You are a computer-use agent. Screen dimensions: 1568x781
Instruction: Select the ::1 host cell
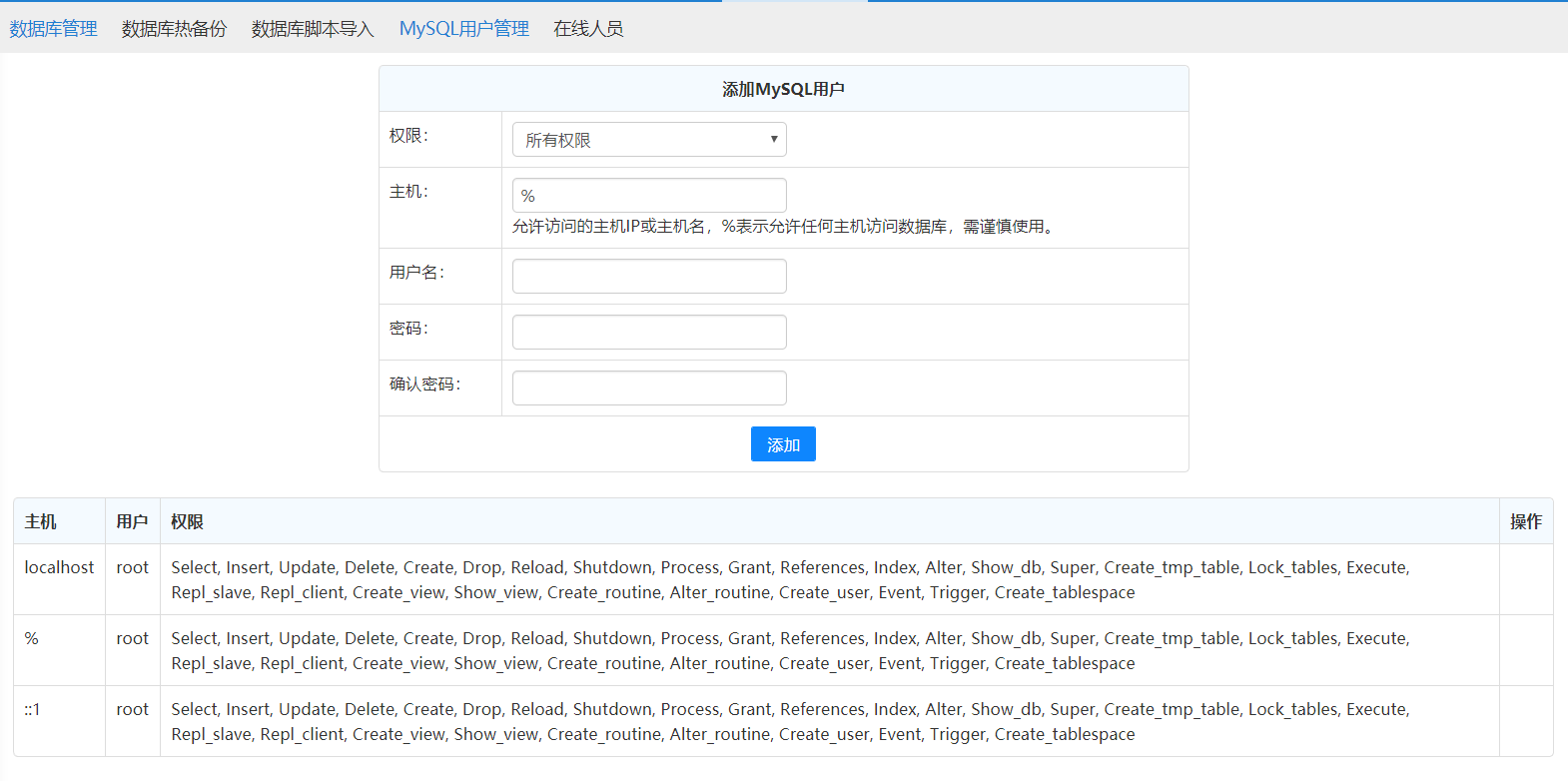point(33,709)
